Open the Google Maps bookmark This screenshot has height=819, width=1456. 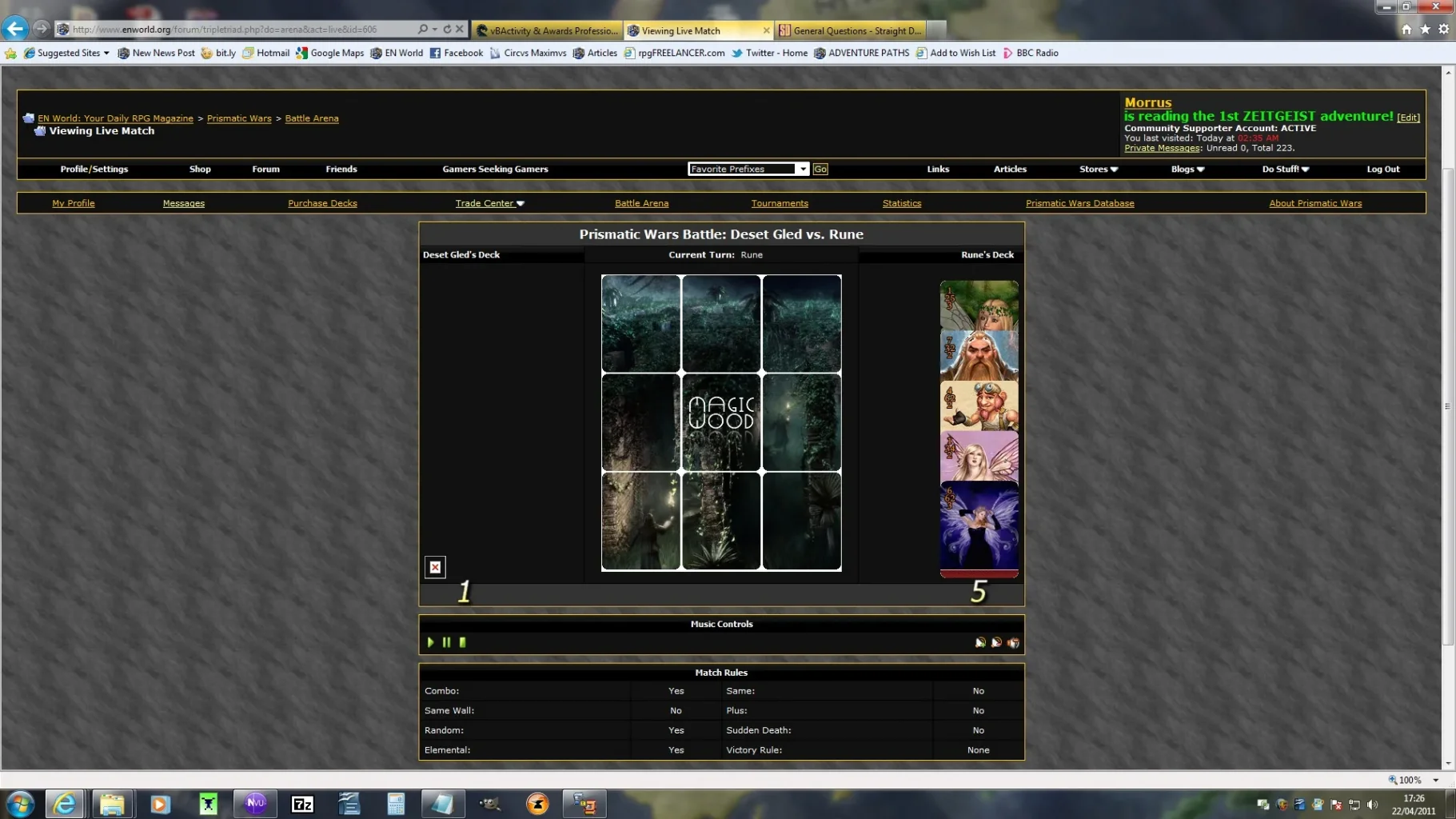click(329, 53)
